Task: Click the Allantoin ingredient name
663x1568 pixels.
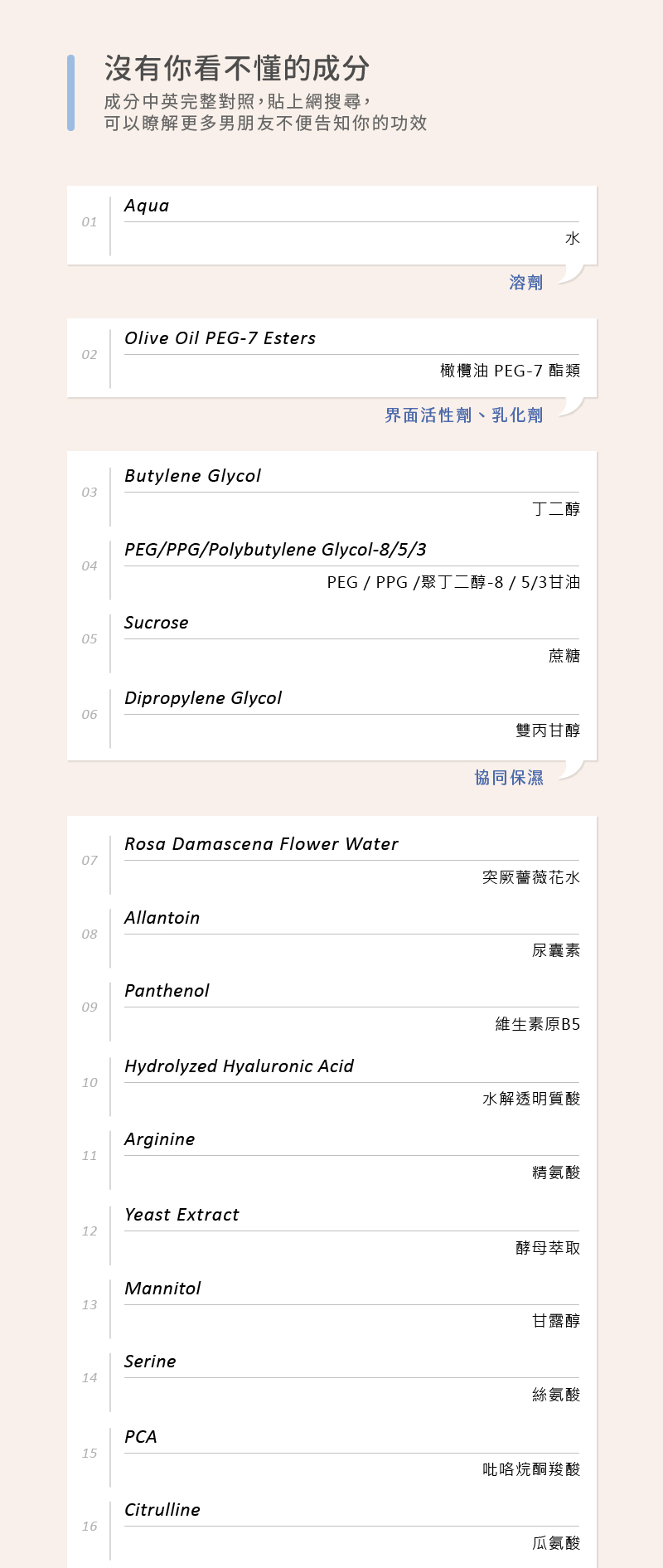Action: click(162, 918)
